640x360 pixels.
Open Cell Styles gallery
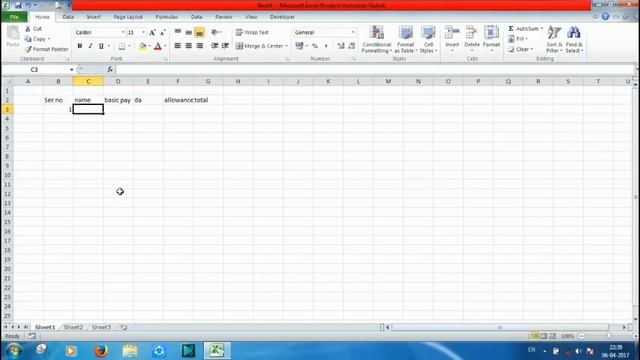[x=428, y=39]
